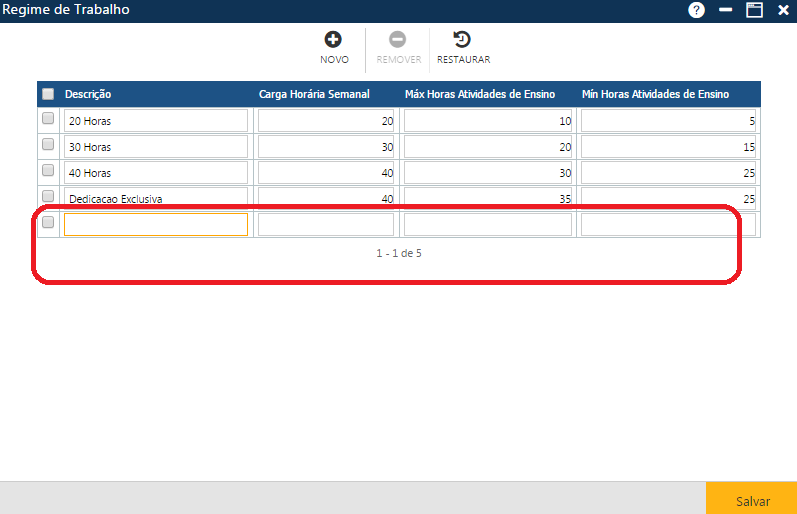The width and height of the screenshot is (797, 514).
Task: Check the box for 20 Horas row
Action: coord(48,119)
